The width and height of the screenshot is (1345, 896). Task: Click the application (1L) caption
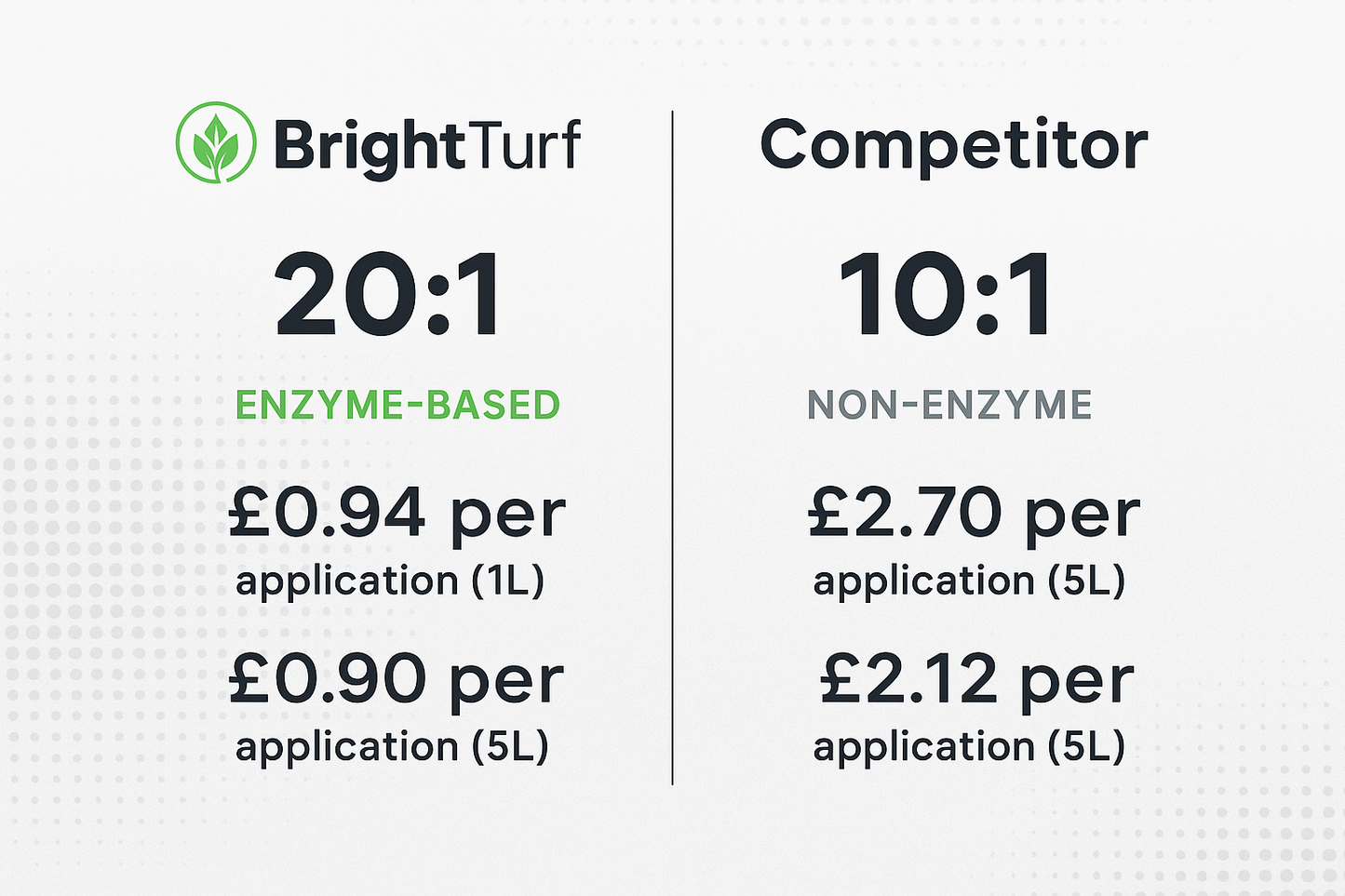coord(390,582)
